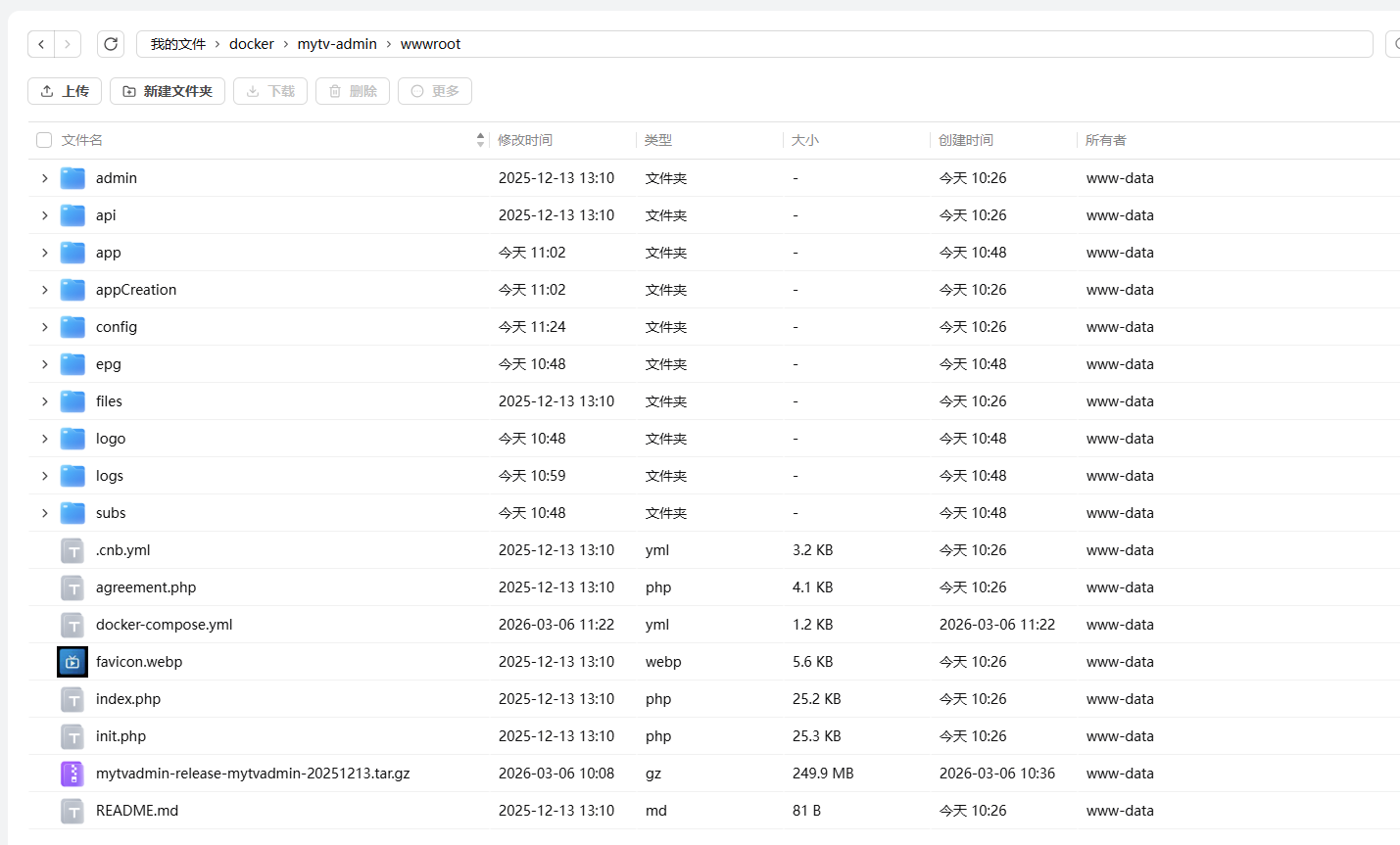
Task: Click the files folder icon
Action: (72, 401)
